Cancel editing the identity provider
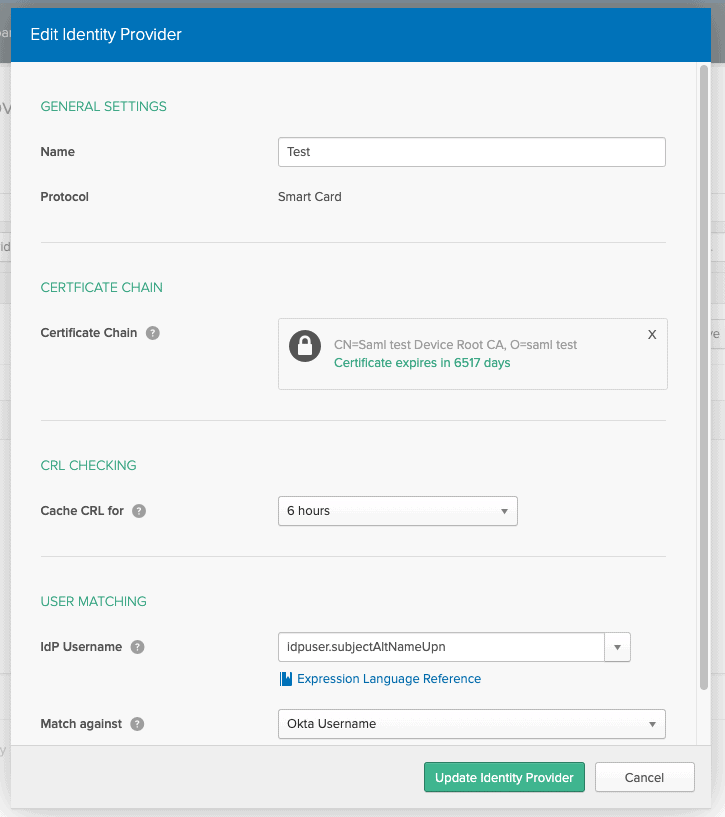 click(644, 778)
